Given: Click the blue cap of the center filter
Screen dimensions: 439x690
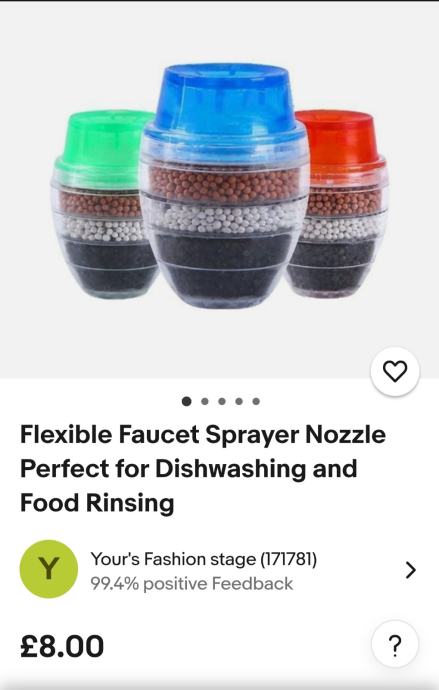Looking at the screenshot, I should 225,101.
